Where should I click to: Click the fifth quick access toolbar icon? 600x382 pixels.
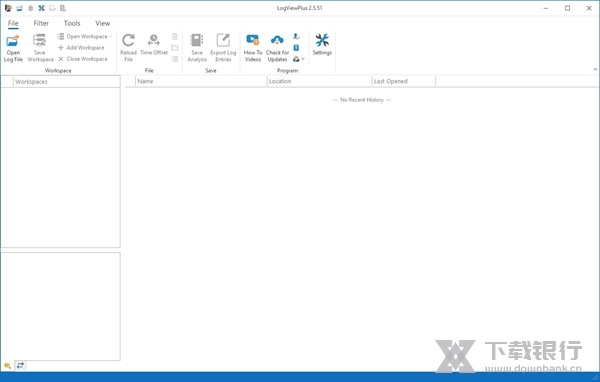point(52,8)
